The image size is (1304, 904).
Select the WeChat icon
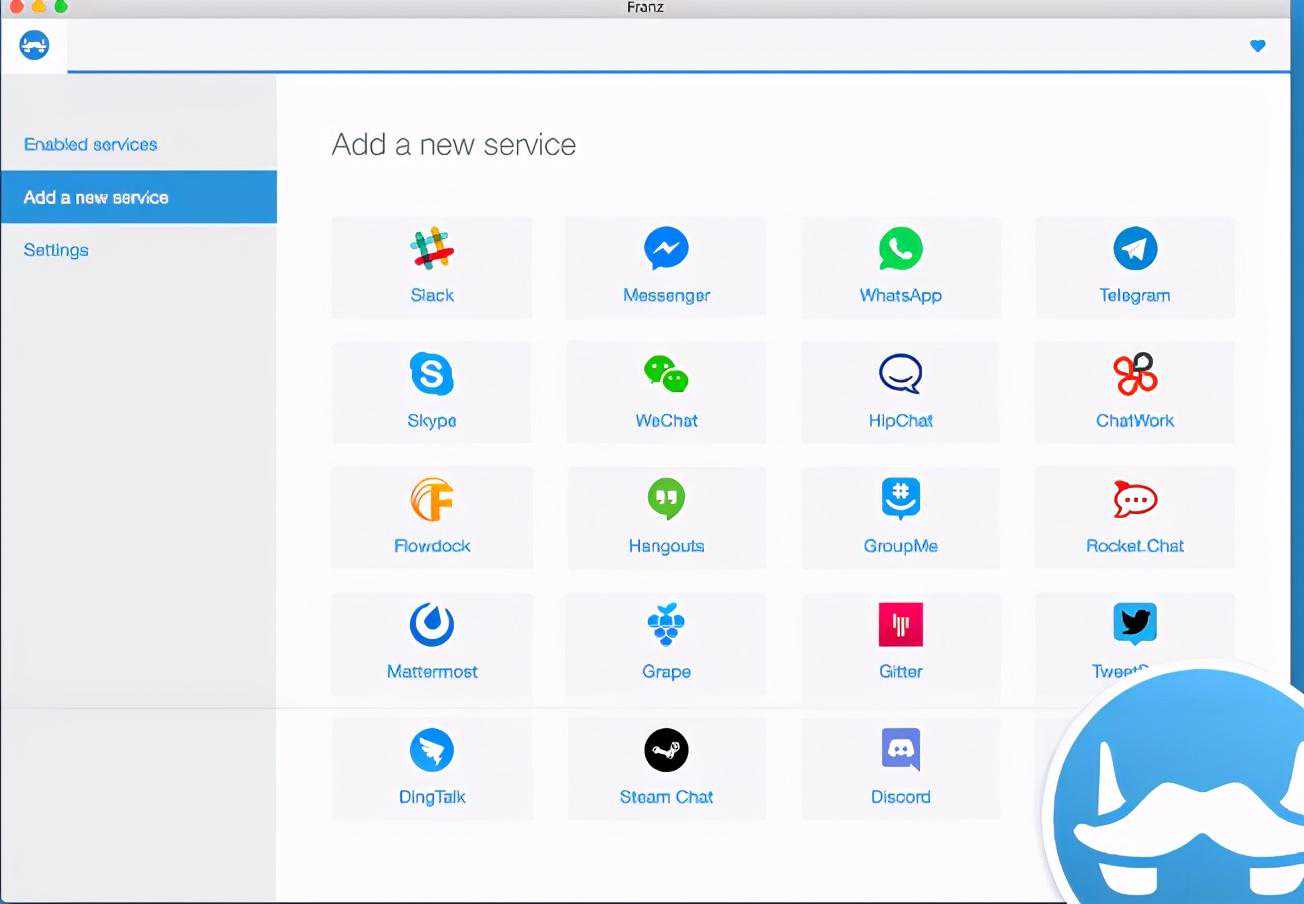[x=666, y=374]
